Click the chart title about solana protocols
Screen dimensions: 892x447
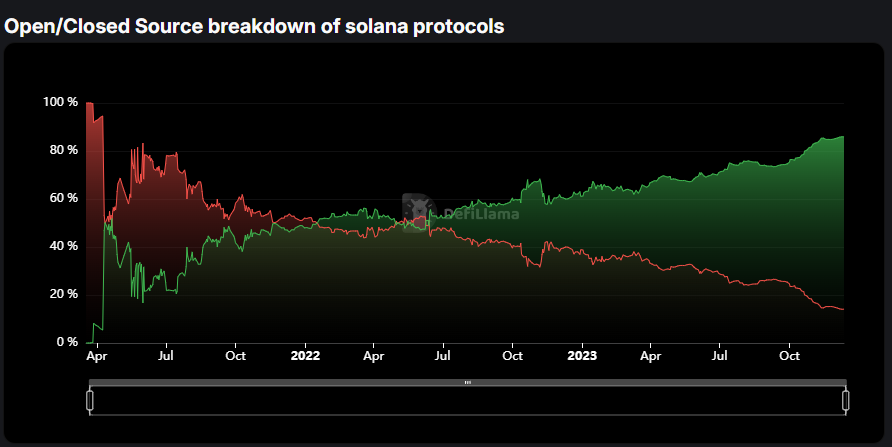coord(254,27)
